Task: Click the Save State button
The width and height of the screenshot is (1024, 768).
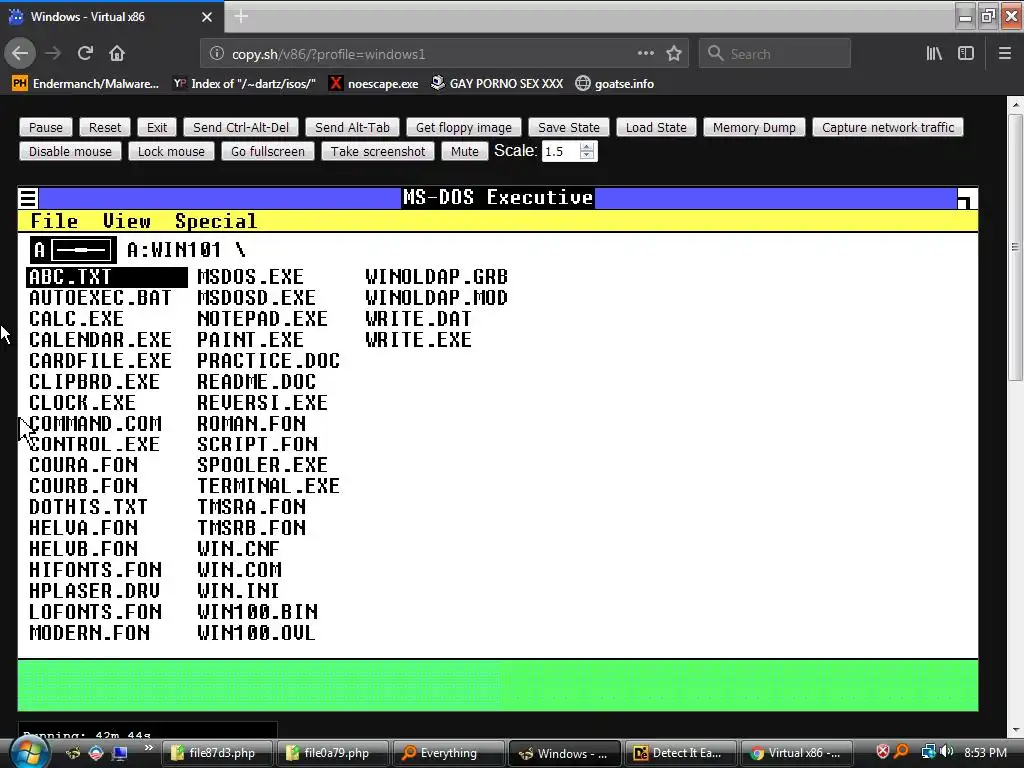Action: coord(569,127)
